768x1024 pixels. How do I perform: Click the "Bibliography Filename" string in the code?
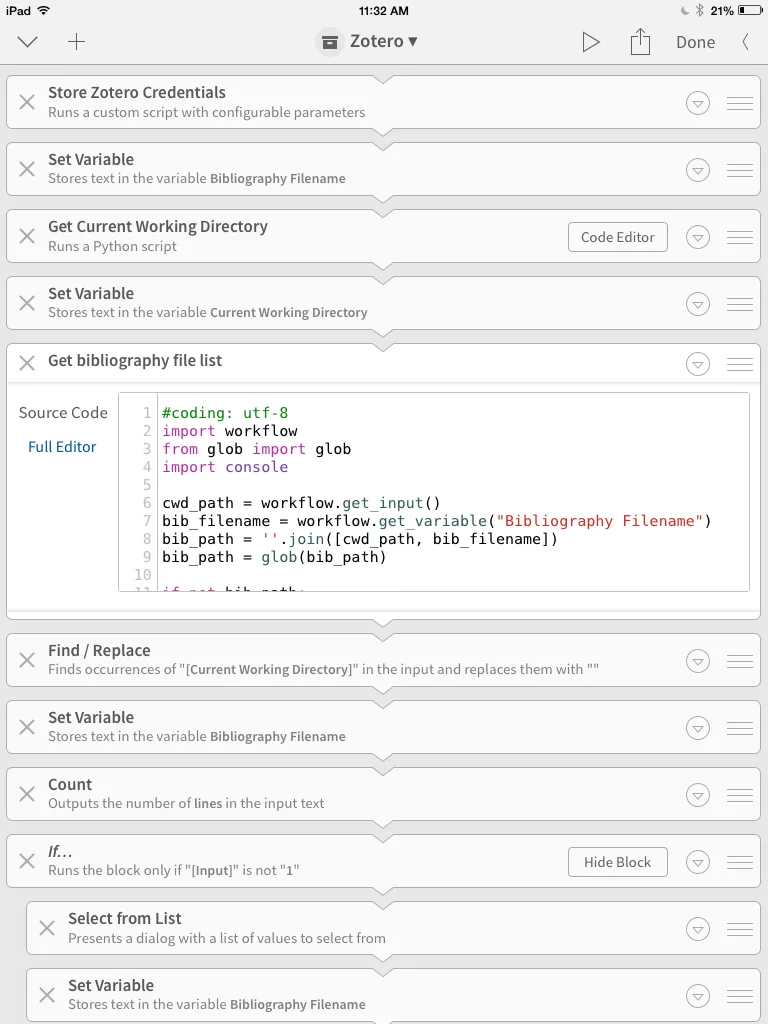[599, 521]
